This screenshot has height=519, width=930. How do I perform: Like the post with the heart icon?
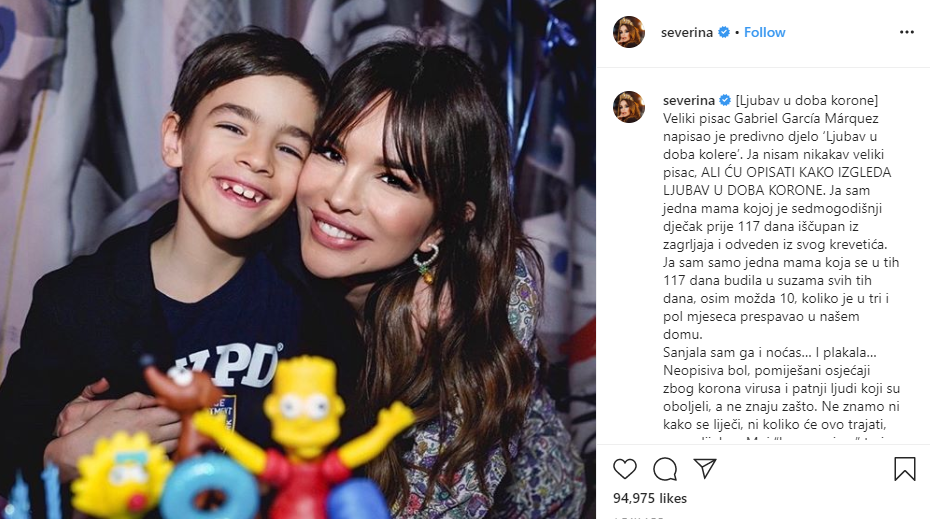(x=625, y=469)
